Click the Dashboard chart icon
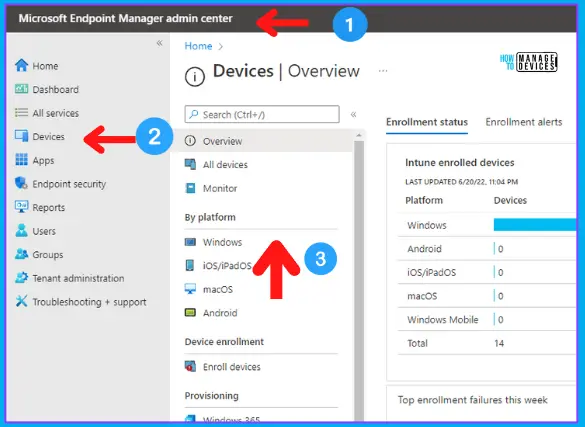This screenshot has height=427, width=585. tap(21, 89)
